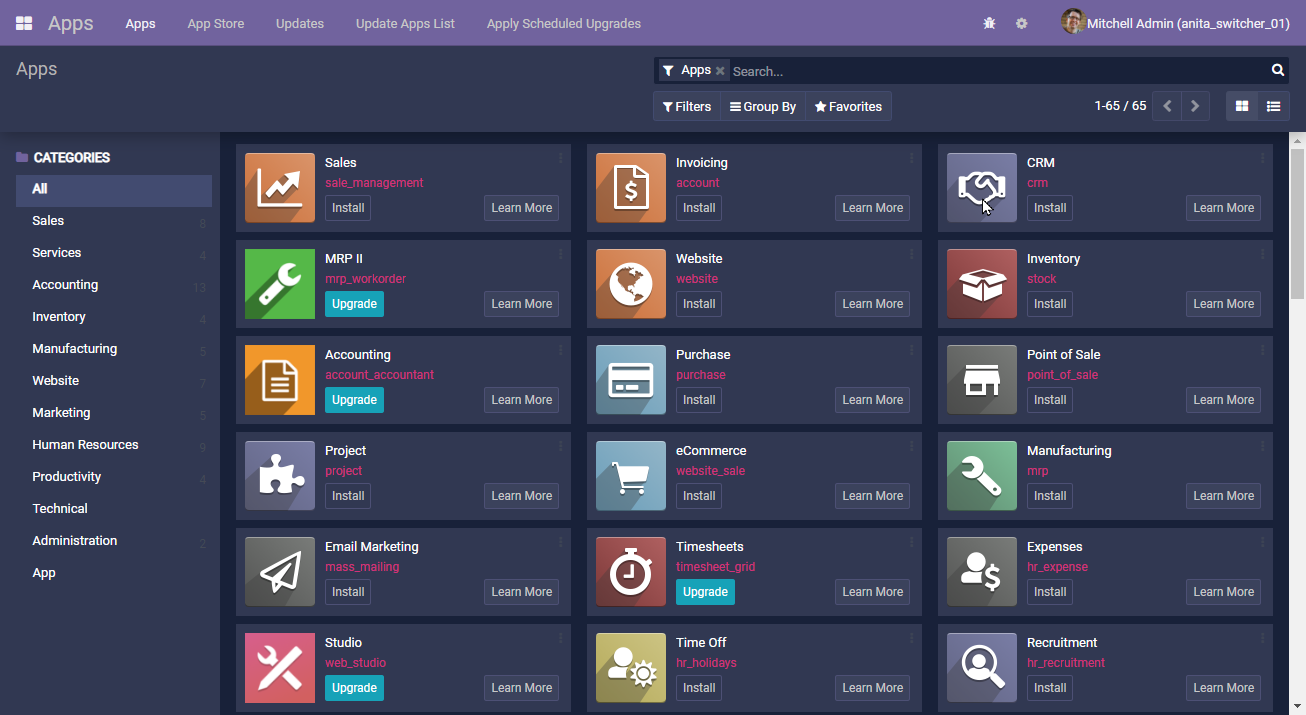1306x715 pixels.
Task: Click the search magnifier icon
Action: [x=1277, y=70]
